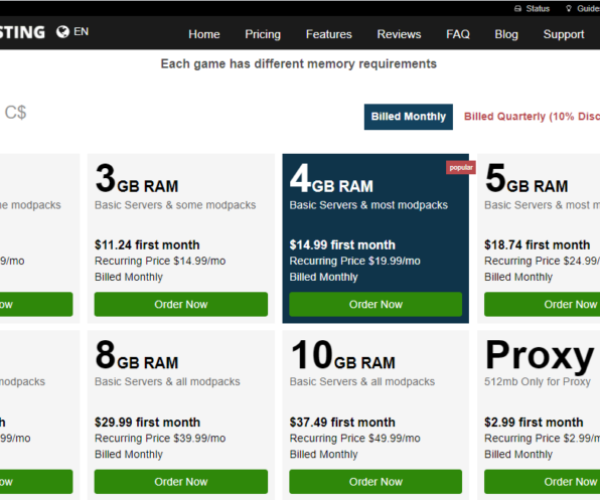Viewport: 600px width, 500px height.
Task: Click 'Basic Servers & some modpacks' under 3GB
Action: (175, 205)
